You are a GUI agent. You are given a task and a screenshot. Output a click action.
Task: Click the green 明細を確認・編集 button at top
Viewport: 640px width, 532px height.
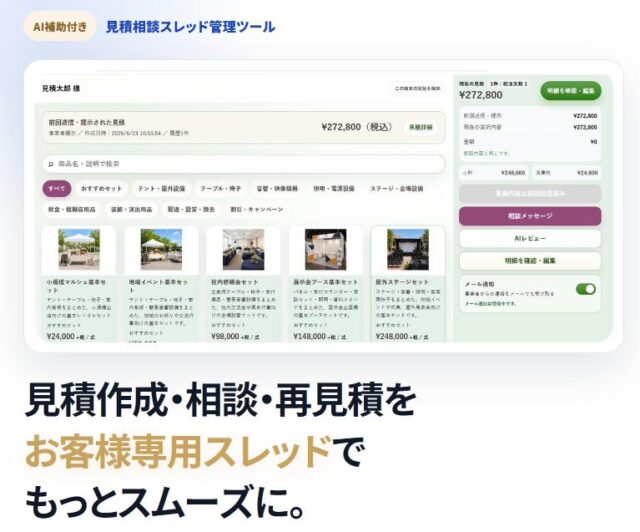tap(571, 91)
